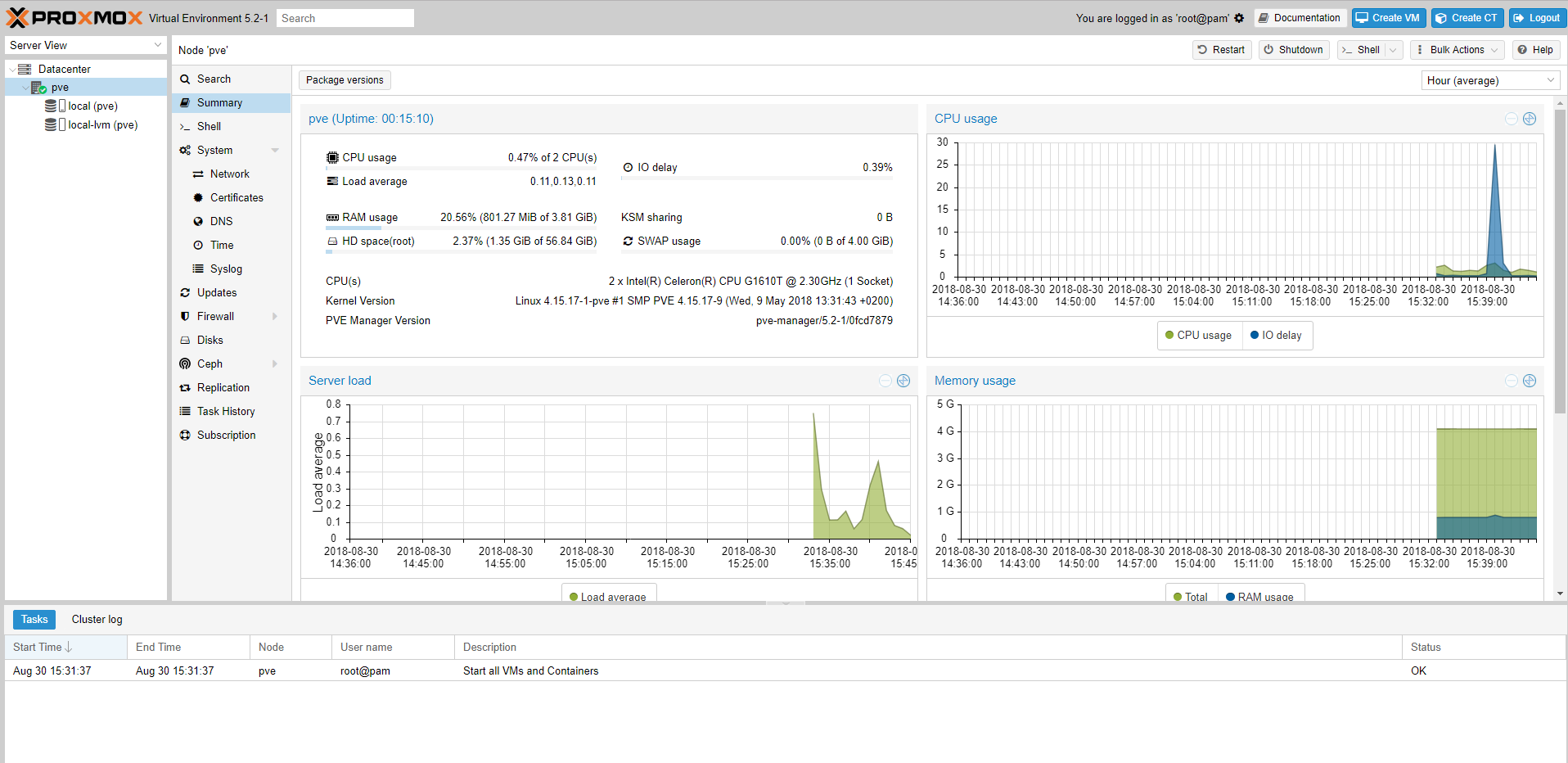Open the Summary menu item
Screen dimensions: 1568x763
(x=232, y=103)
